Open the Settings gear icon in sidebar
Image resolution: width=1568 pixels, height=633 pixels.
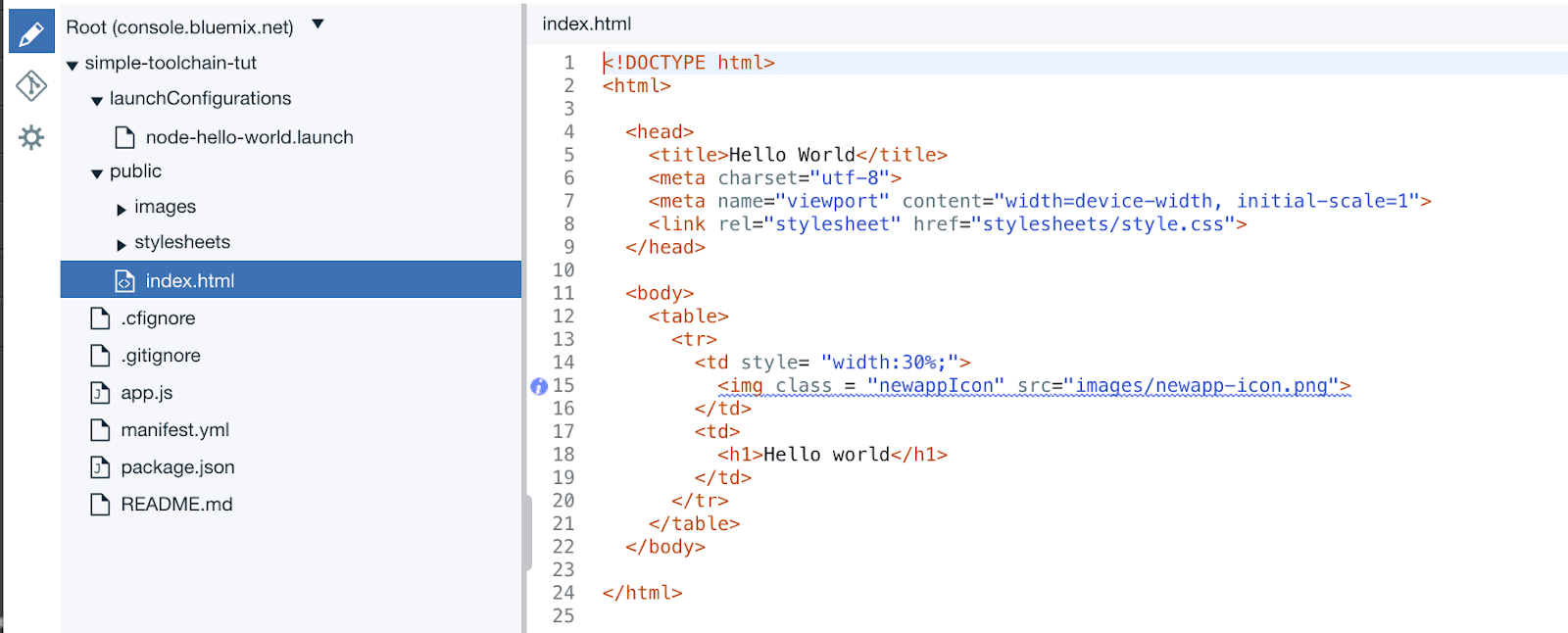coord(31,137)
